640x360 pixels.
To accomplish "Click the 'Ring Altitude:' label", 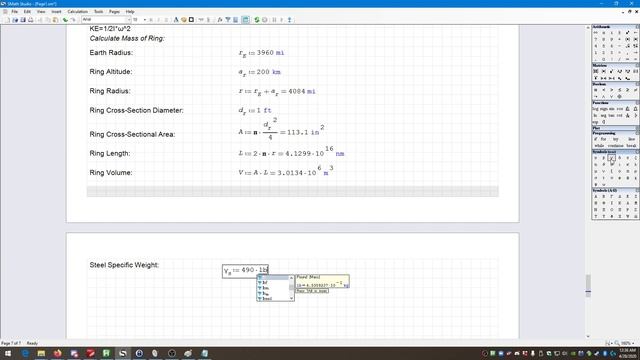I will [x=111, y=72].
